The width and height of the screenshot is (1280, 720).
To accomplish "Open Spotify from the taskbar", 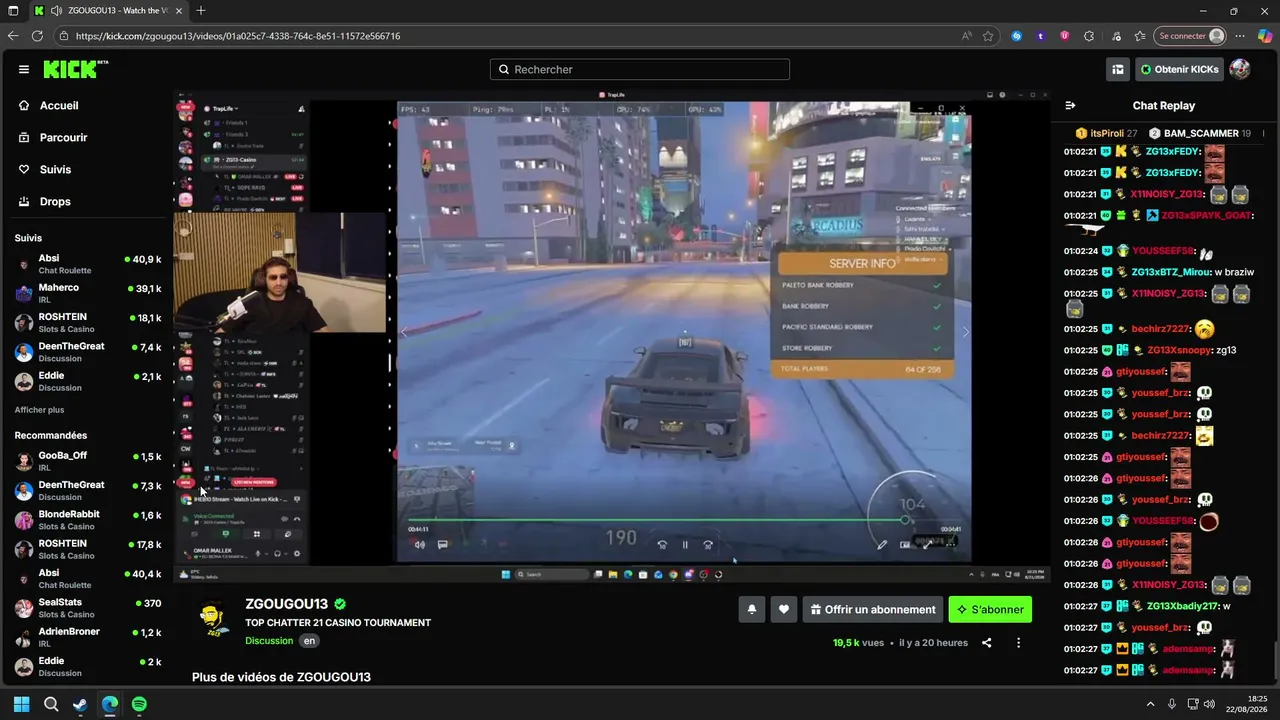I will [x=139, y=704].
